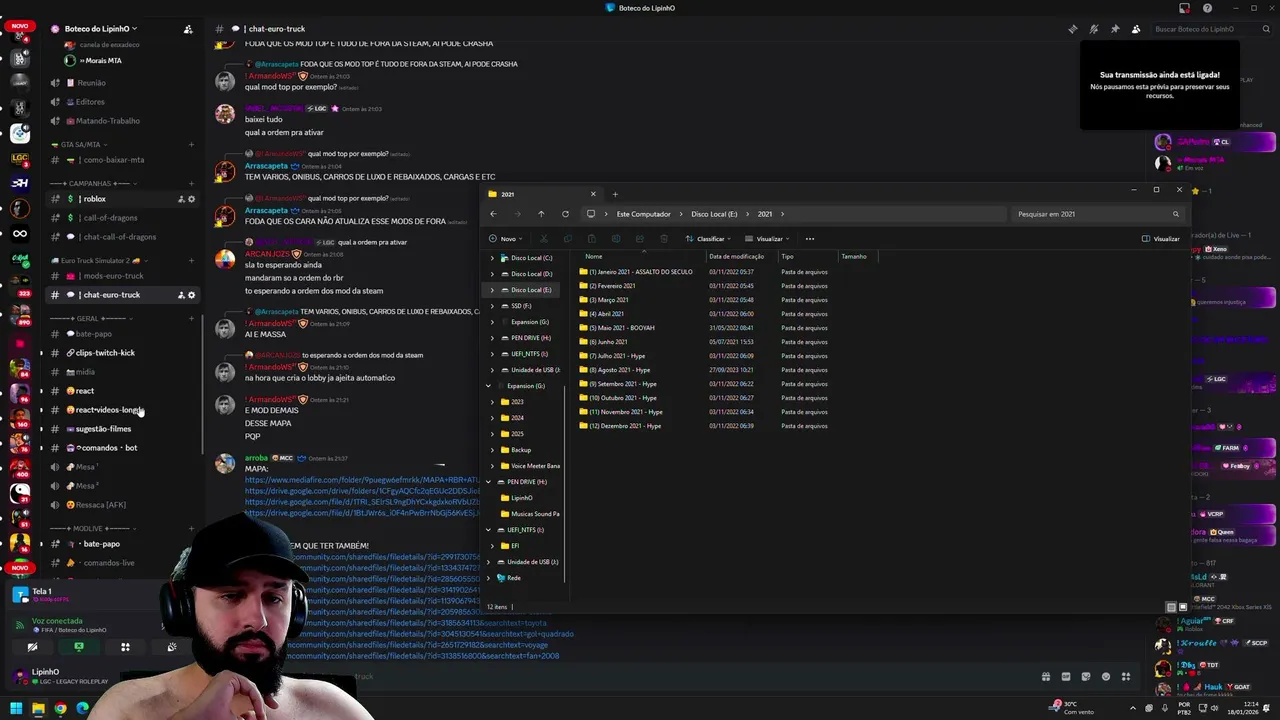Select folder (5) Maio 2021 - BOOYAH
Viewport: 1280px width, 720px height.
[x=617, y=328]
